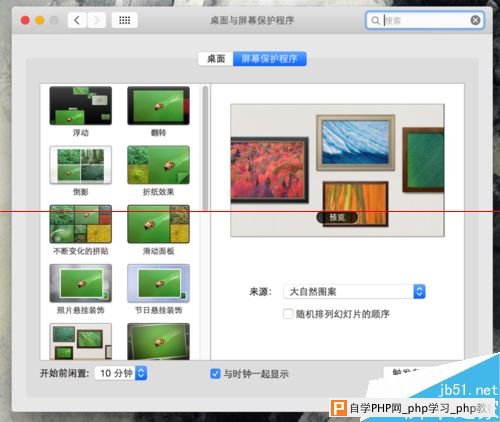The height and width of the screenshot is (422, 500).
Task: Click the 预览 button on the preview
Action: point(337,217)
